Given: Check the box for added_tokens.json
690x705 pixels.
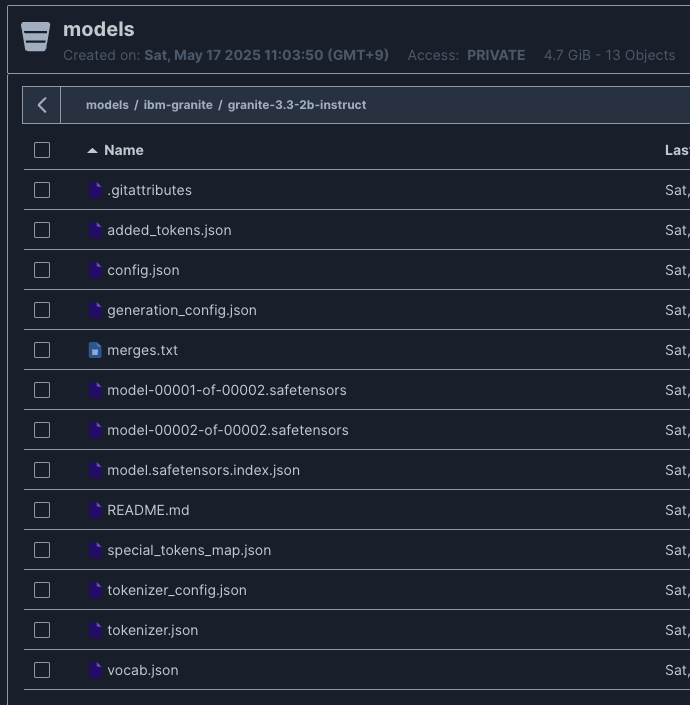Looking at the screenshot, I should coord(42,230).
